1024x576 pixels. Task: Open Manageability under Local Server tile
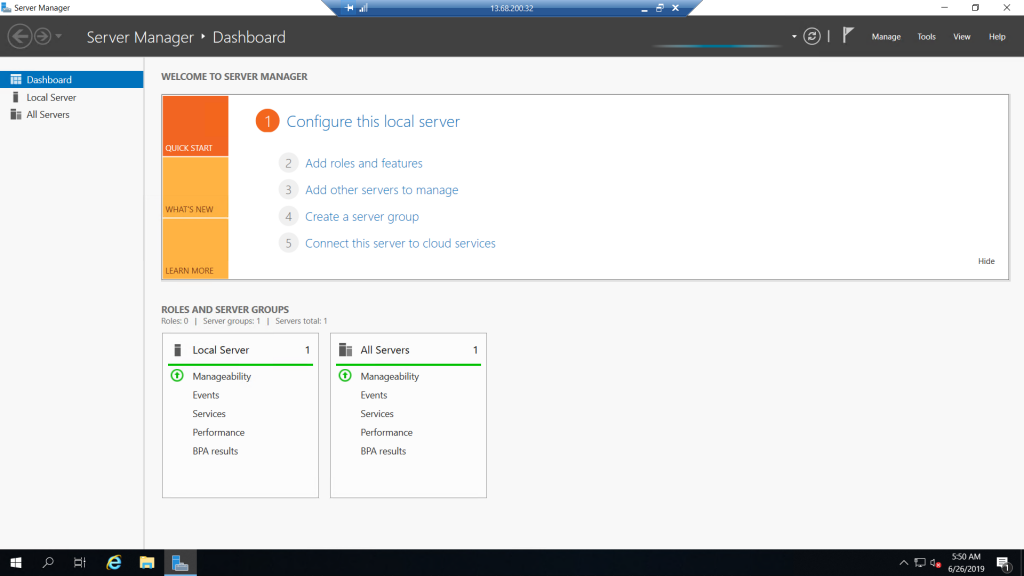[221, 376]
